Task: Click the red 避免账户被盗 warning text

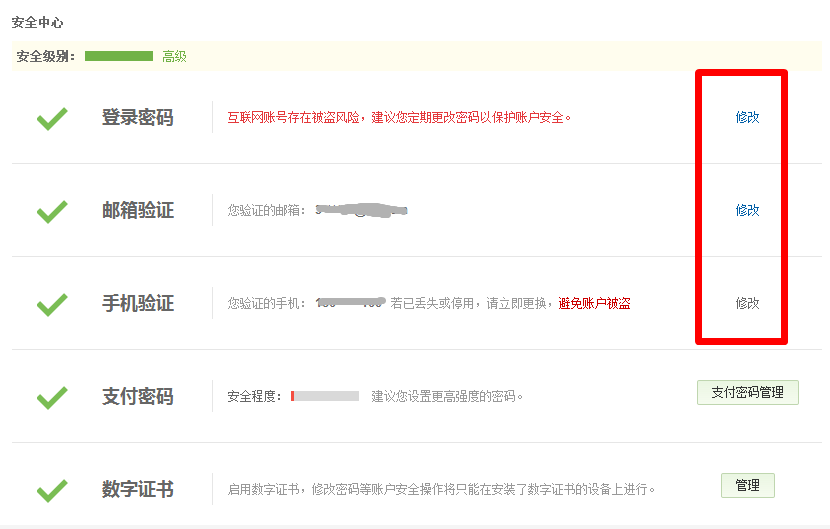Action: (x=594, y=303)
